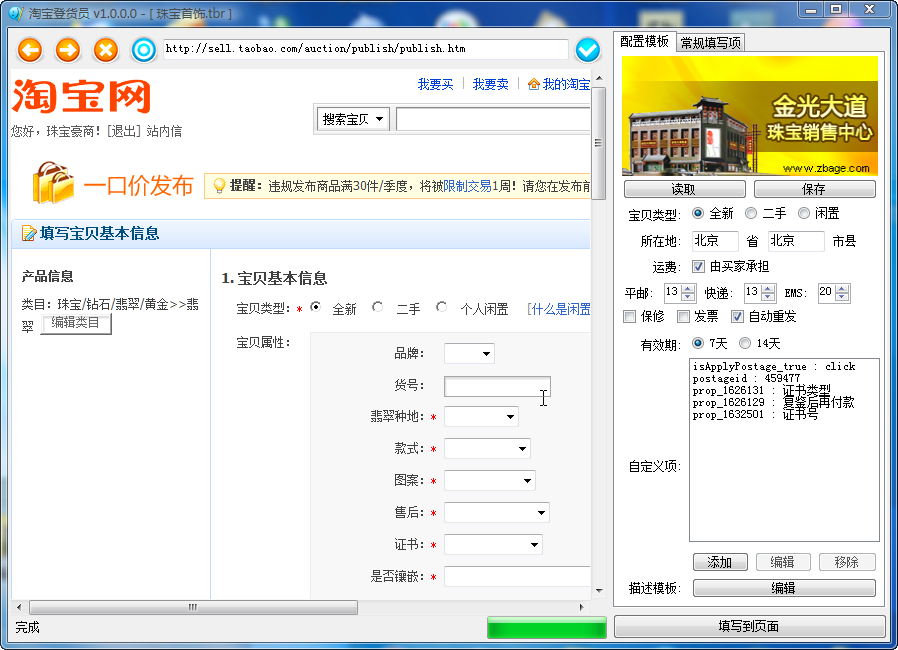Click the 退出 logout link

coord(123,131)
